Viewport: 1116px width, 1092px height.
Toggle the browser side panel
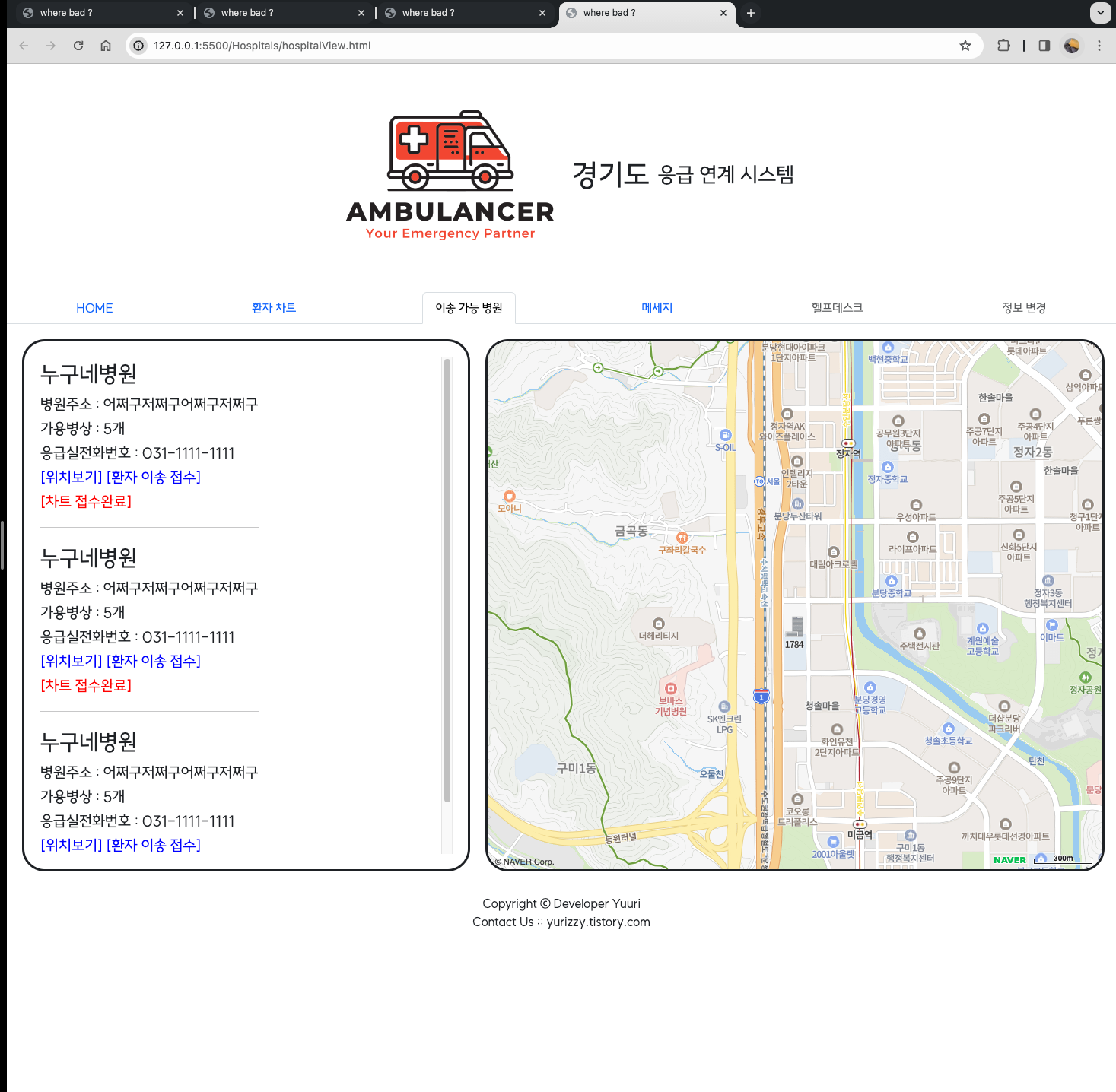pos(1044,46)
